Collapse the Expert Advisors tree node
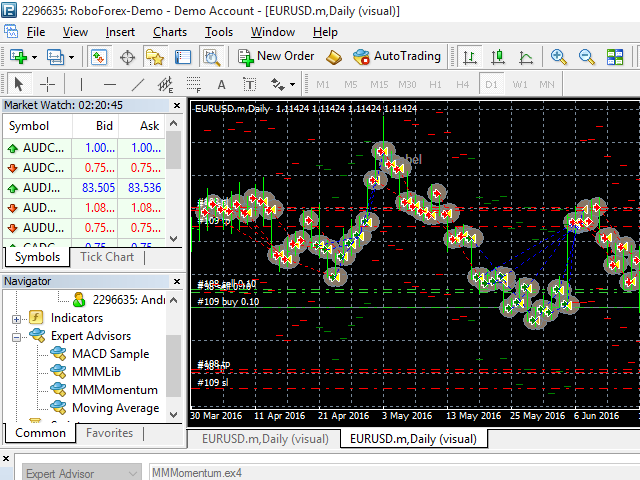 17,336
